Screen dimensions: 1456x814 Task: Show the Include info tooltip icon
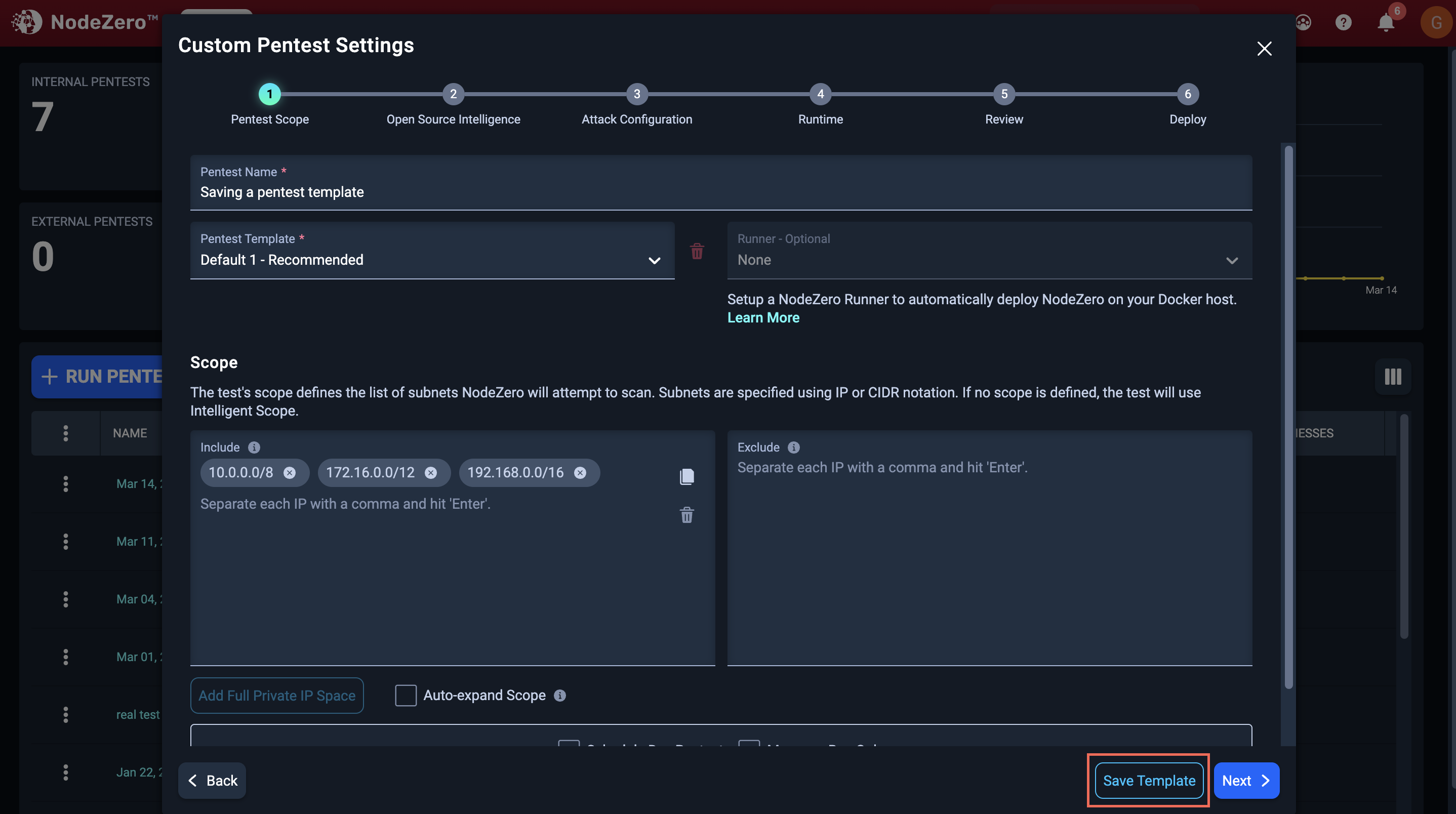254,447
